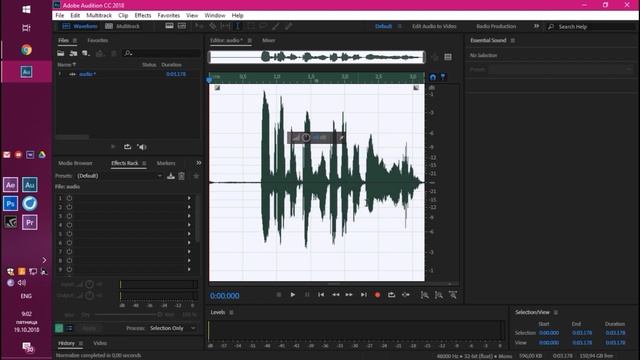Play audio in transport controls
This screenshot has width=640, height=360.
click(x=293, y=295)
